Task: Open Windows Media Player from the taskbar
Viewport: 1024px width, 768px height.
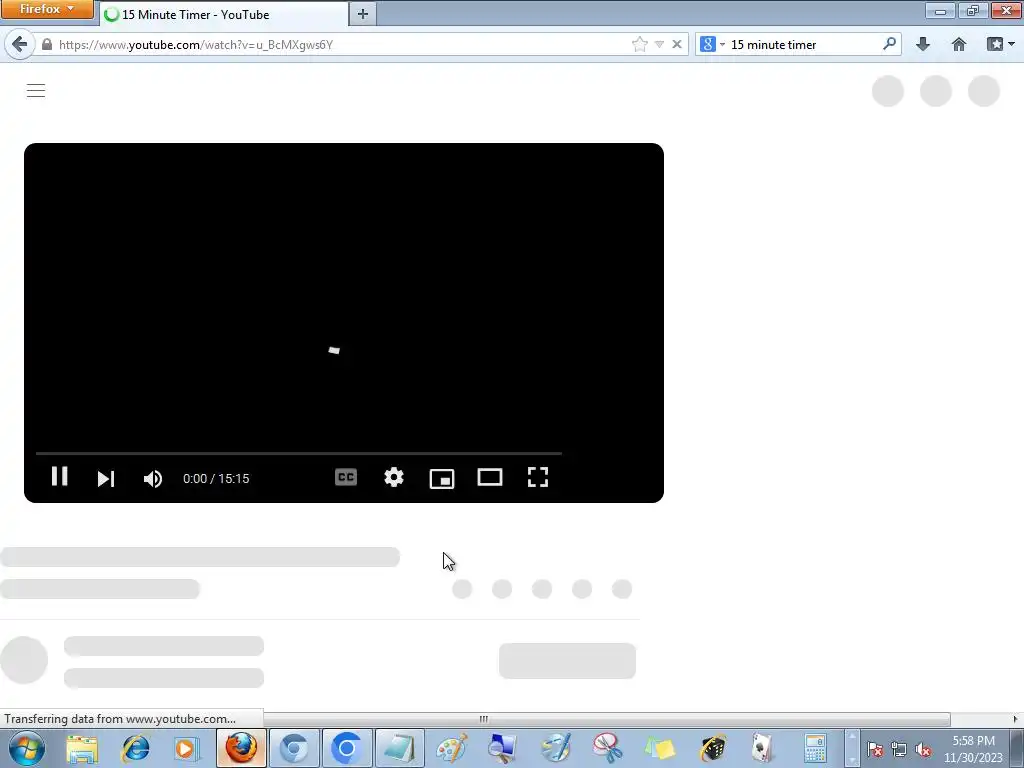Action: pyautogui.click(x=187, y=748)
